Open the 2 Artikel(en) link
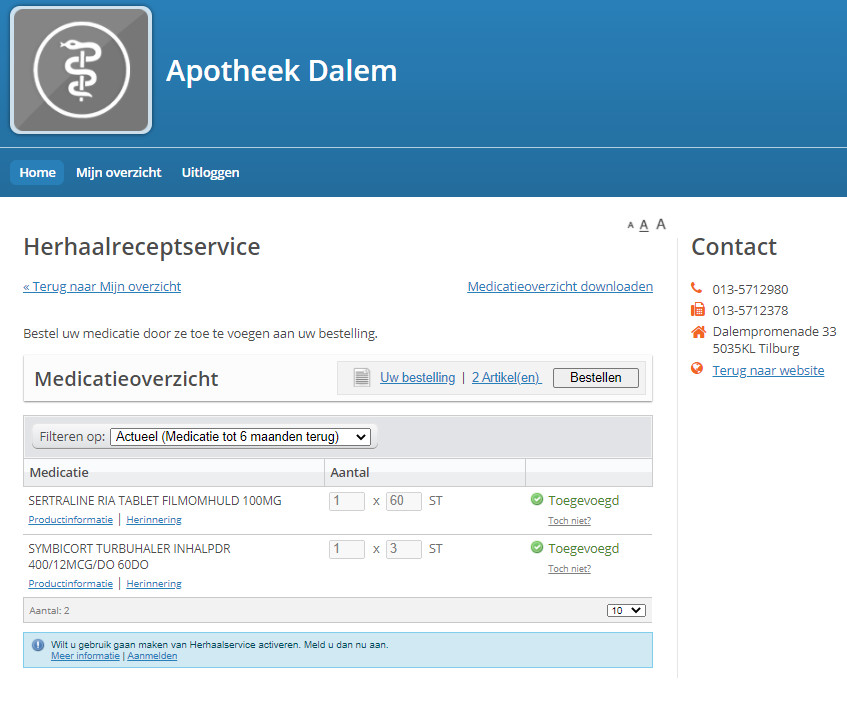The image size is (847, 703). pyautogui.click(x=507, y=378)
